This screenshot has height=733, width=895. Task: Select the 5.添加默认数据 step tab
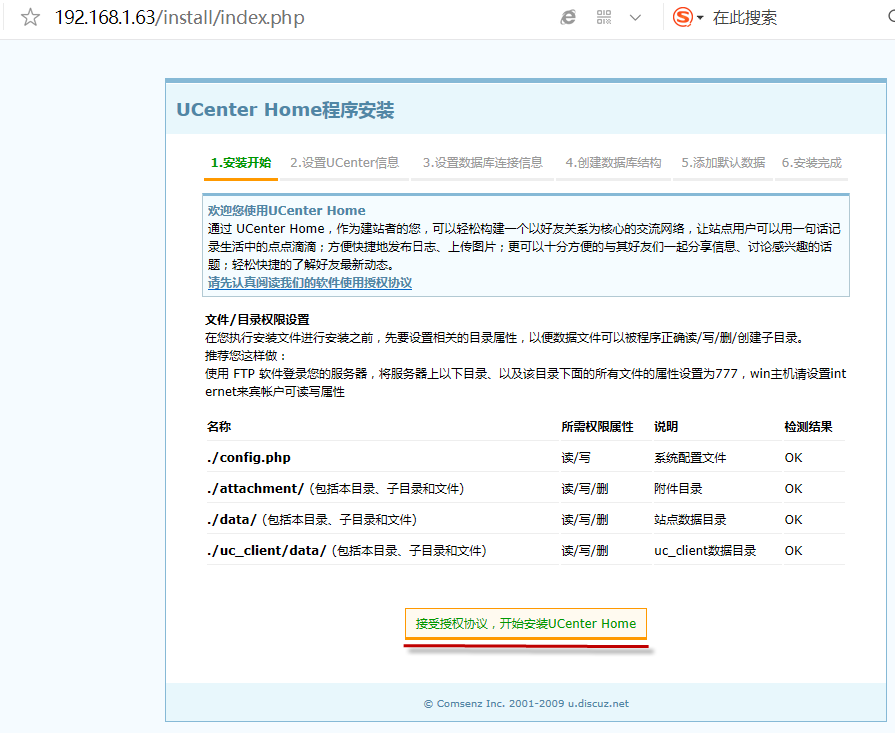(723, 163)
